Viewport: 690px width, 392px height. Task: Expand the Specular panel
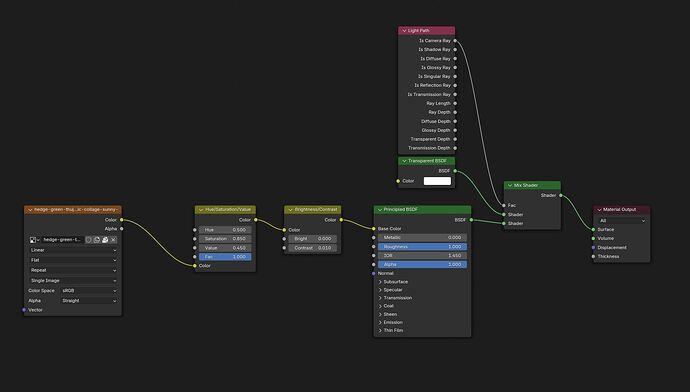click(380, 290)
